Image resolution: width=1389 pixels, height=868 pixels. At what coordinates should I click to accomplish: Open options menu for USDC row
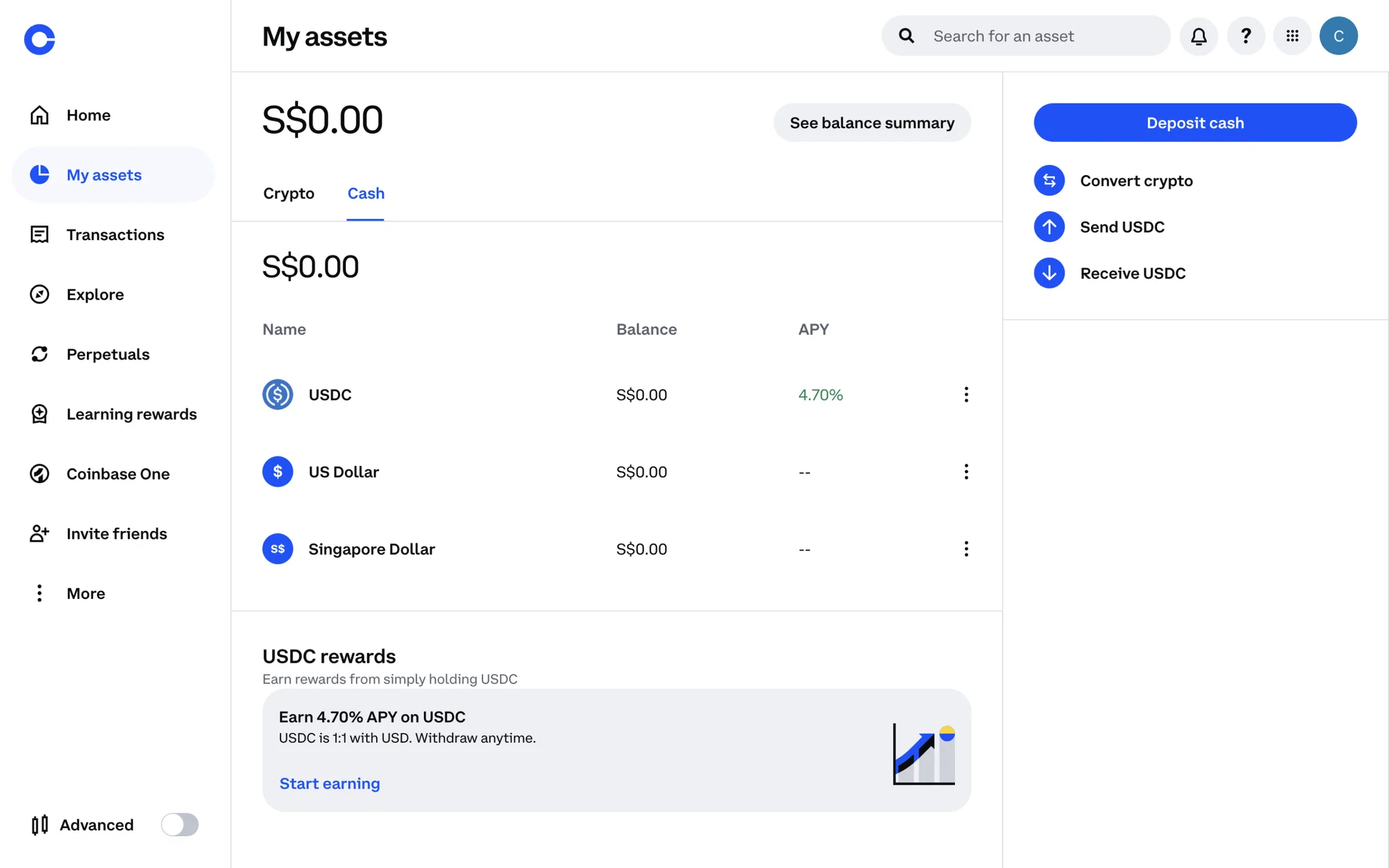click(966, 395)
